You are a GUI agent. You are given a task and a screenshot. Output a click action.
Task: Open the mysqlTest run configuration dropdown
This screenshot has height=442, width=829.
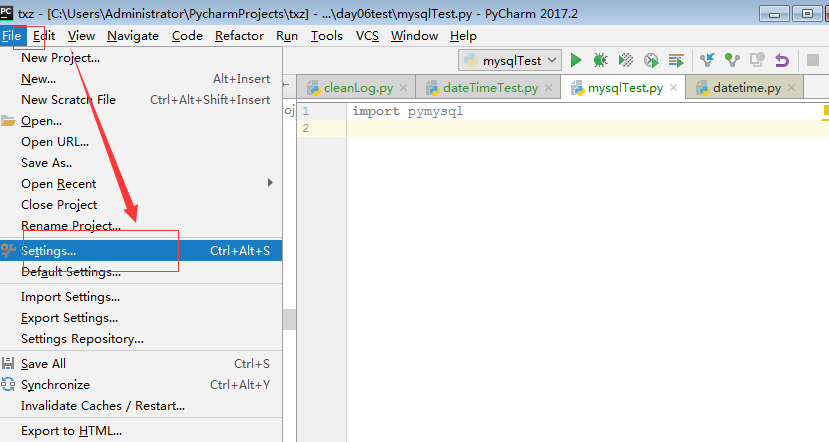(x=510, y=60)
